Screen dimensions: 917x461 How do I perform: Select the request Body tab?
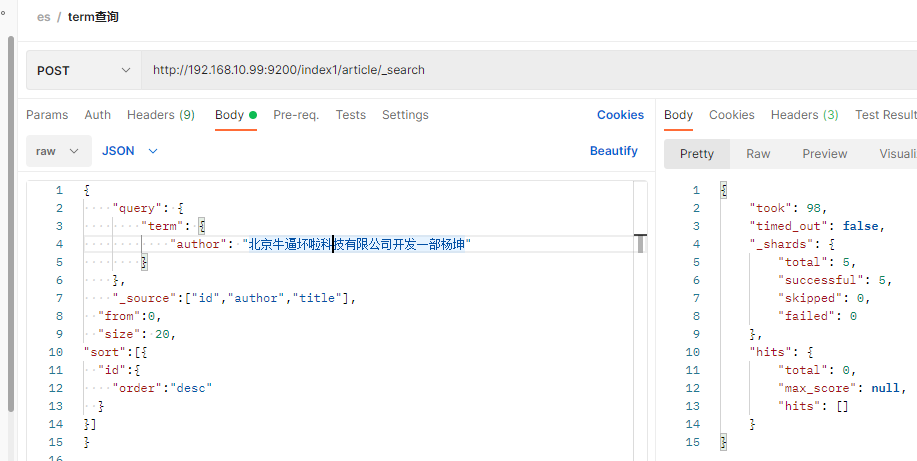pos(230,115)
